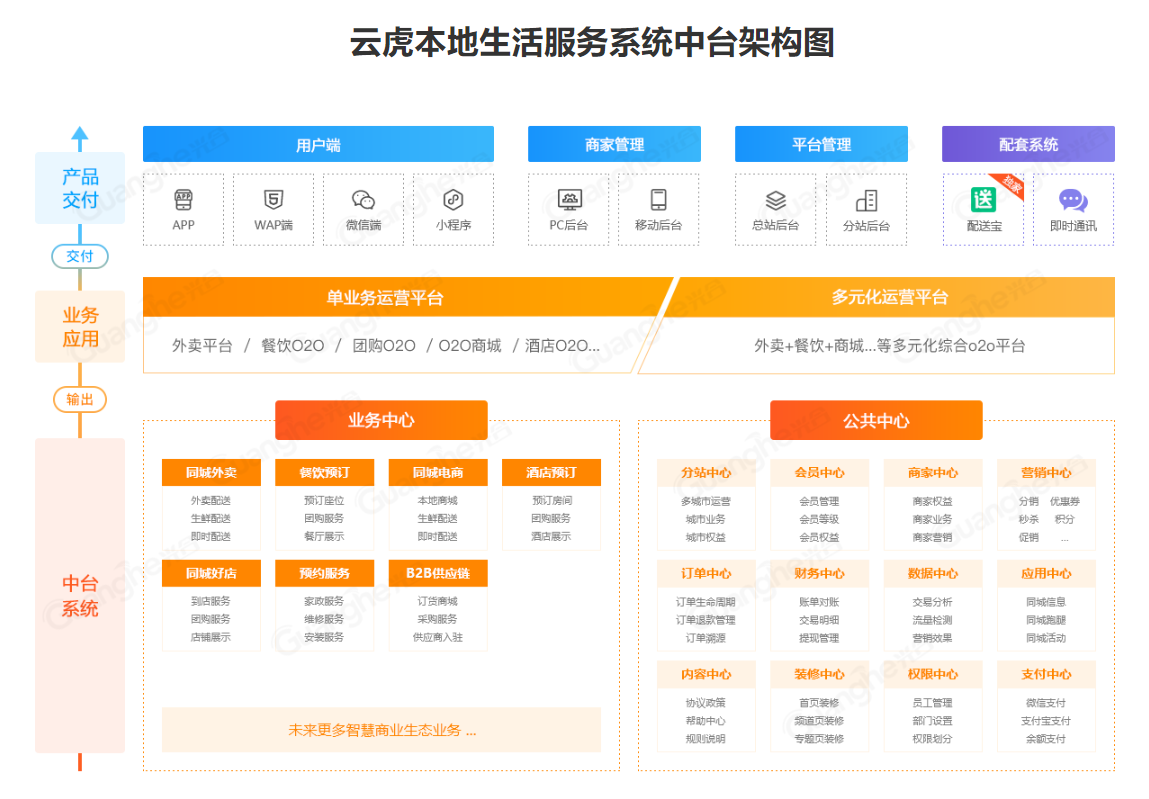Select the 单业务运营平台 orange tab

click(385, 297)
